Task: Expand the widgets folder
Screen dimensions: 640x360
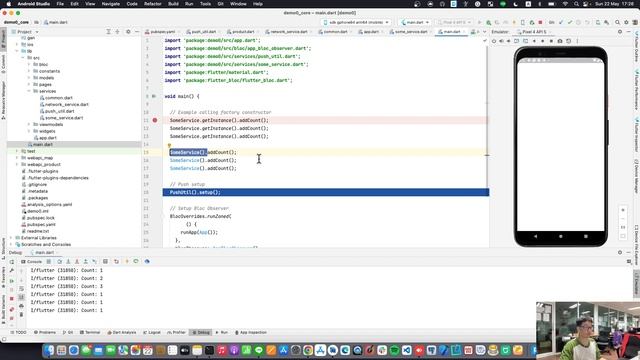Action: pyautogui.click(x=29, y=131)
